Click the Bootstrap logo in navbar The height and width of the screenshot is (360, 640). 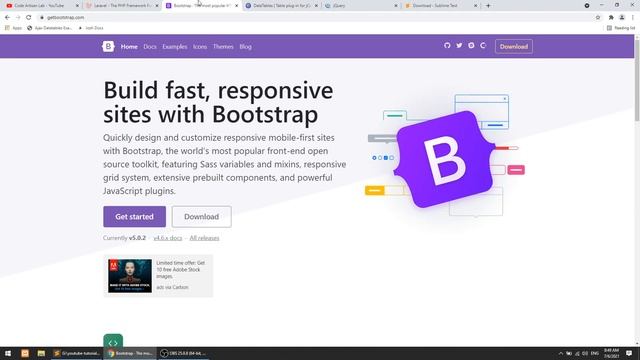[108, 47]
